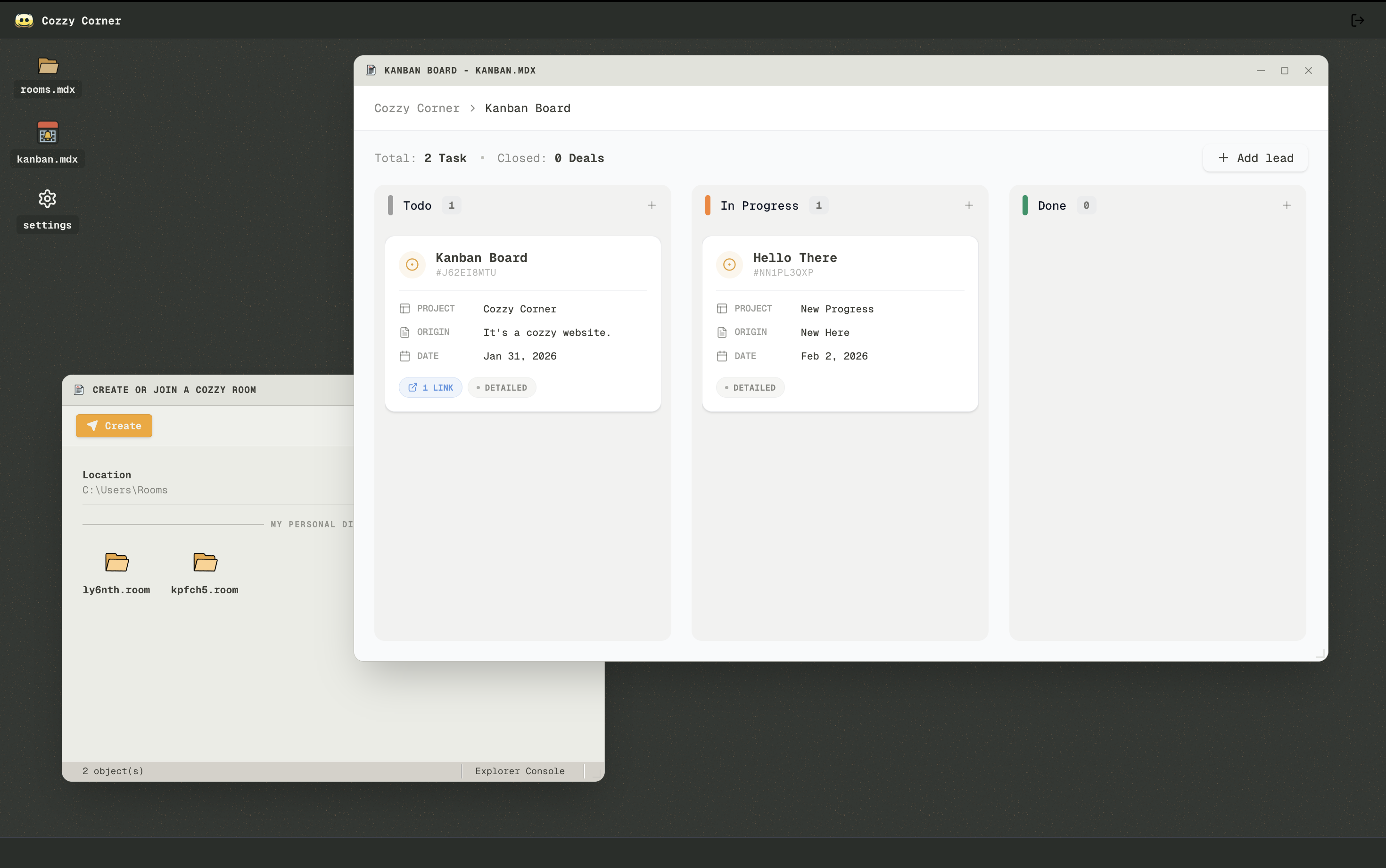Click the status circle icon on Kanban Board card
Screen dimensions: 1386x868
[x=412, y=265]
